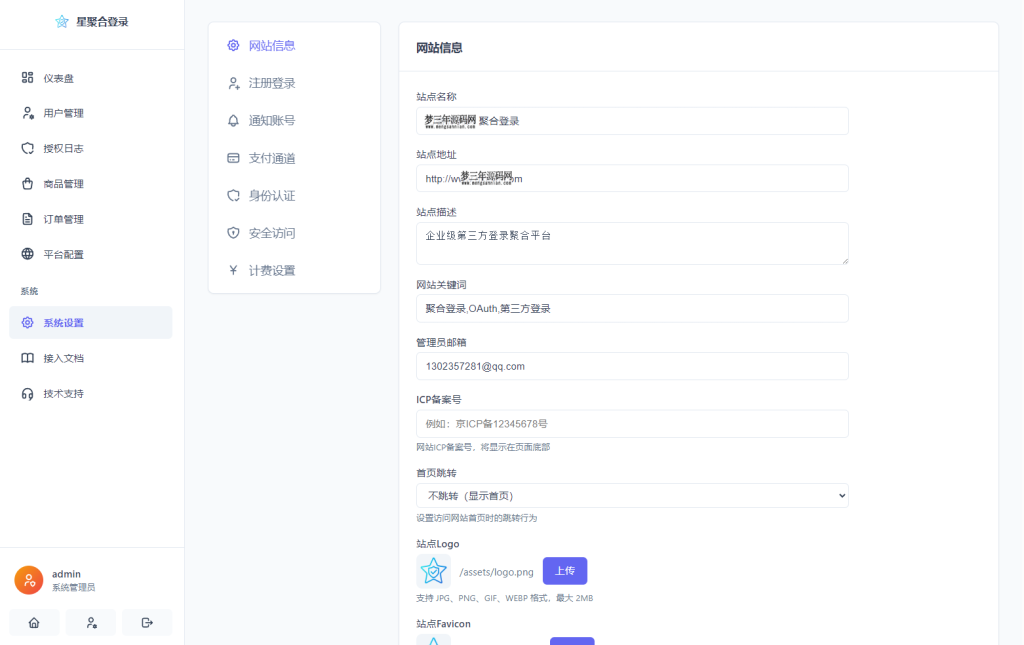
Task: Click the admin avatar icon
Action: (28, 579)
